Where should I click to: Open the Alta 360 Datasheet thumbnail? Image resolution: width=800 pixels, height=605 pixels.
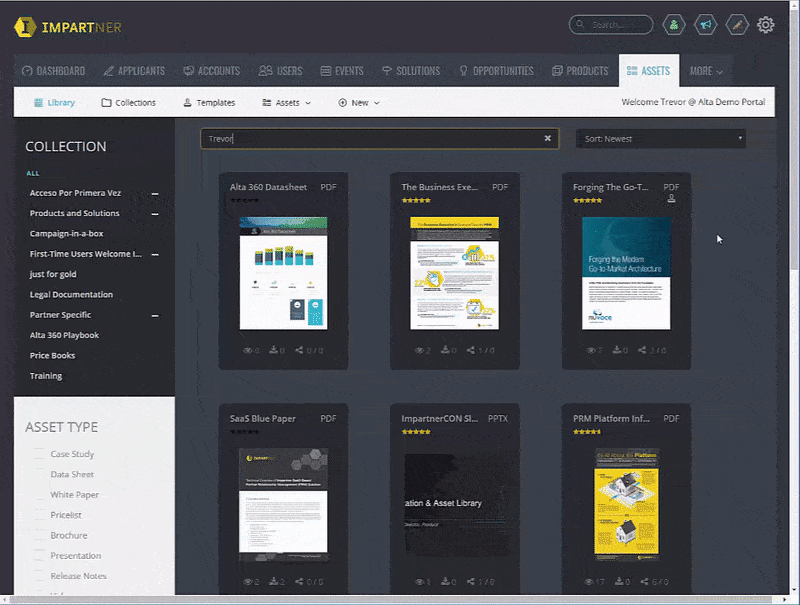click(x=284, y=273)
